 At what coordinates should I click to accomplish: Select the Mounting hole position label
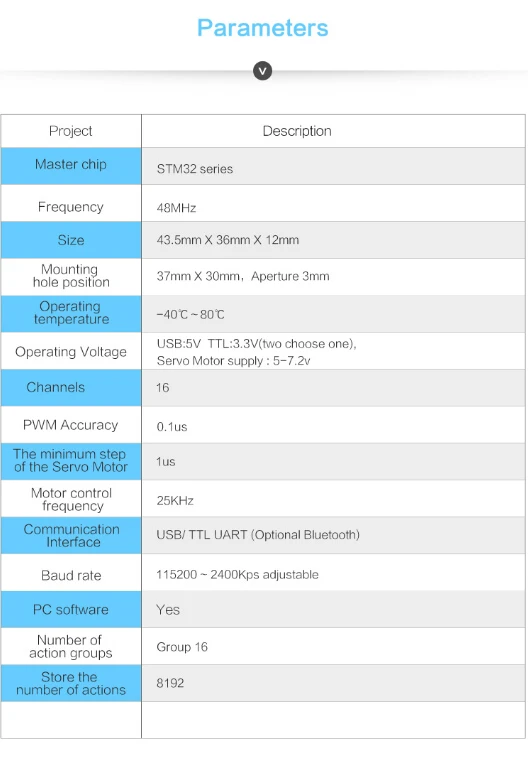(x=71, y=276)
